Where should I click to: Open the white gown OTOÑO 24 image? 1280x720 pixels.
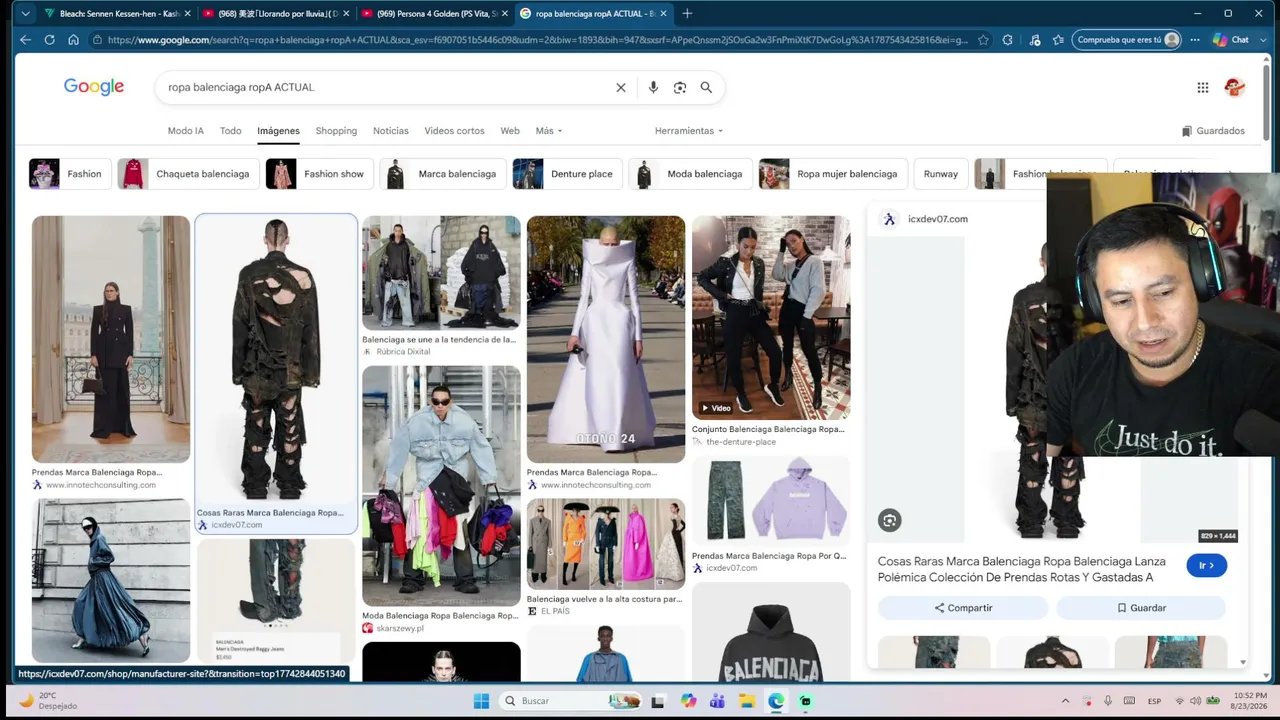[x=606, y=339]
